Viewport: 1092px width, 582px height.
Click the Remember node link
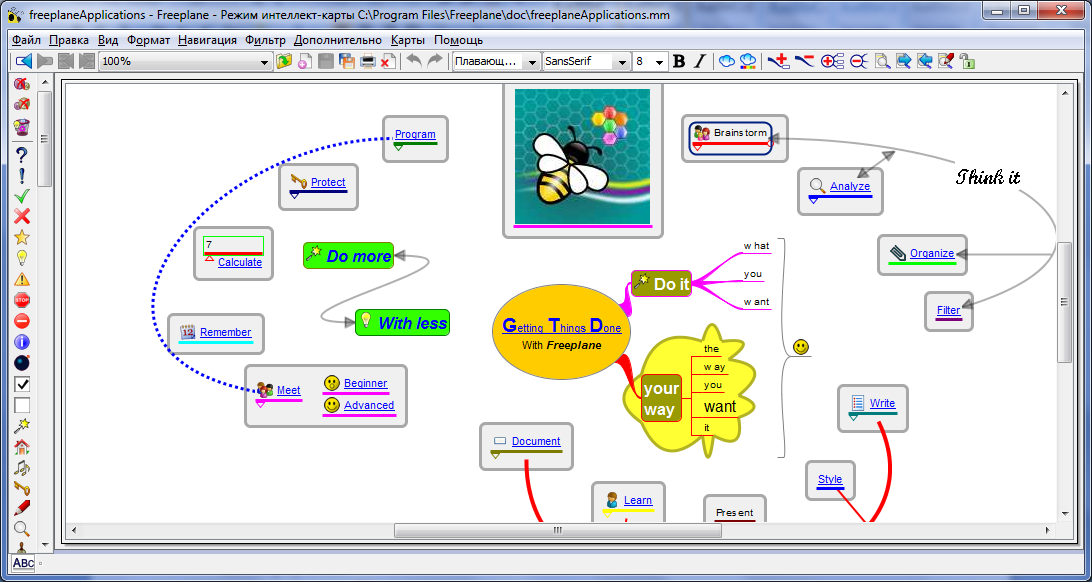pyautogui.click(x=226, y=332)
